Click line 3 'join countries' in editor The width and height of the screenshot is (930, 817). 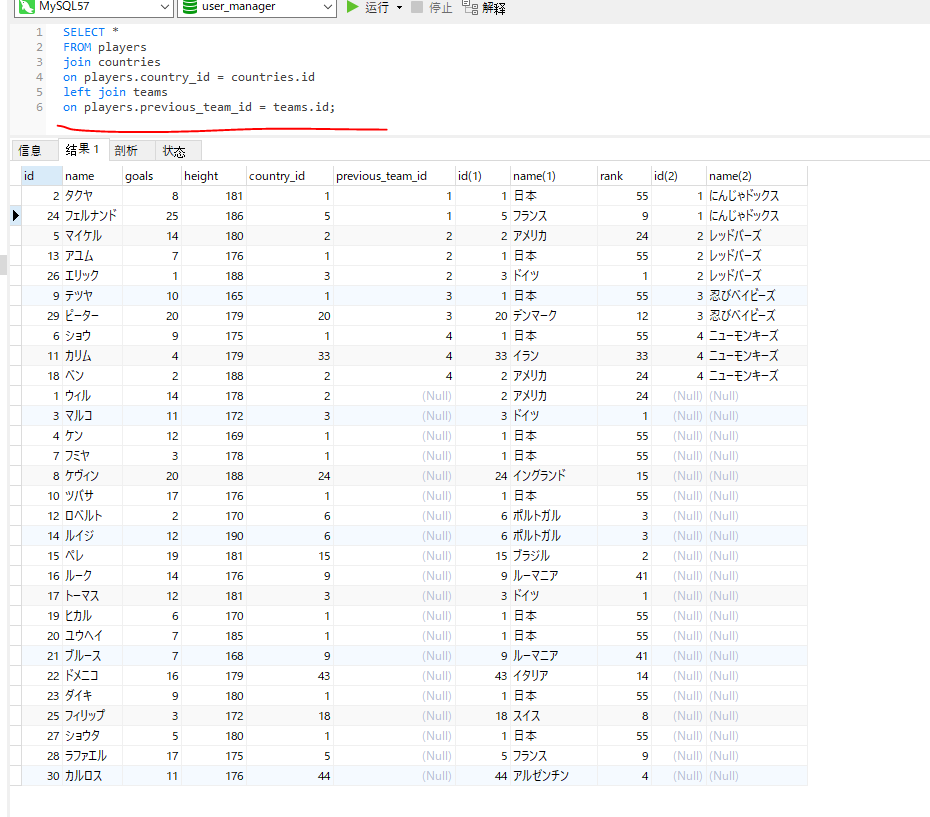click(x=112, y=62)
